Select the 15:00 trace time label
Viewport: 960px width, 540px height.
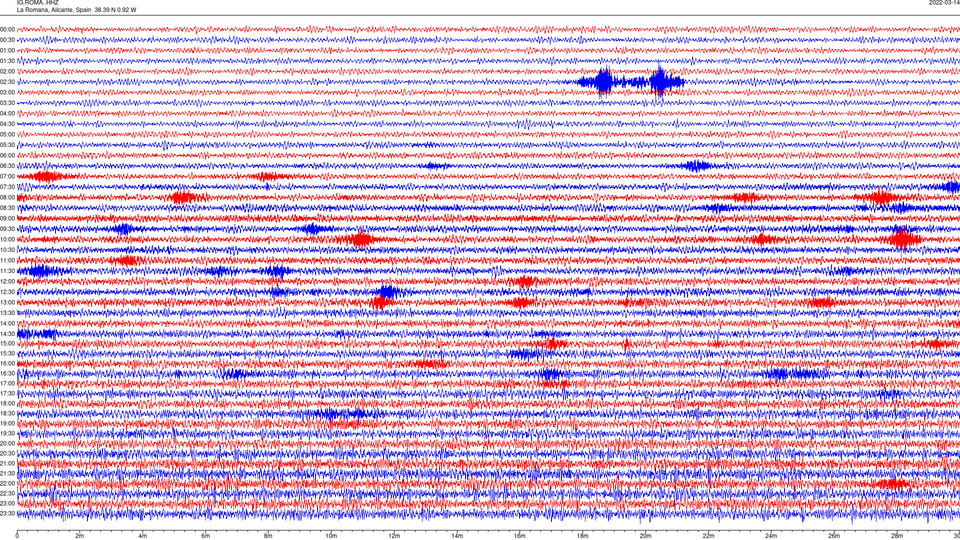7,343
